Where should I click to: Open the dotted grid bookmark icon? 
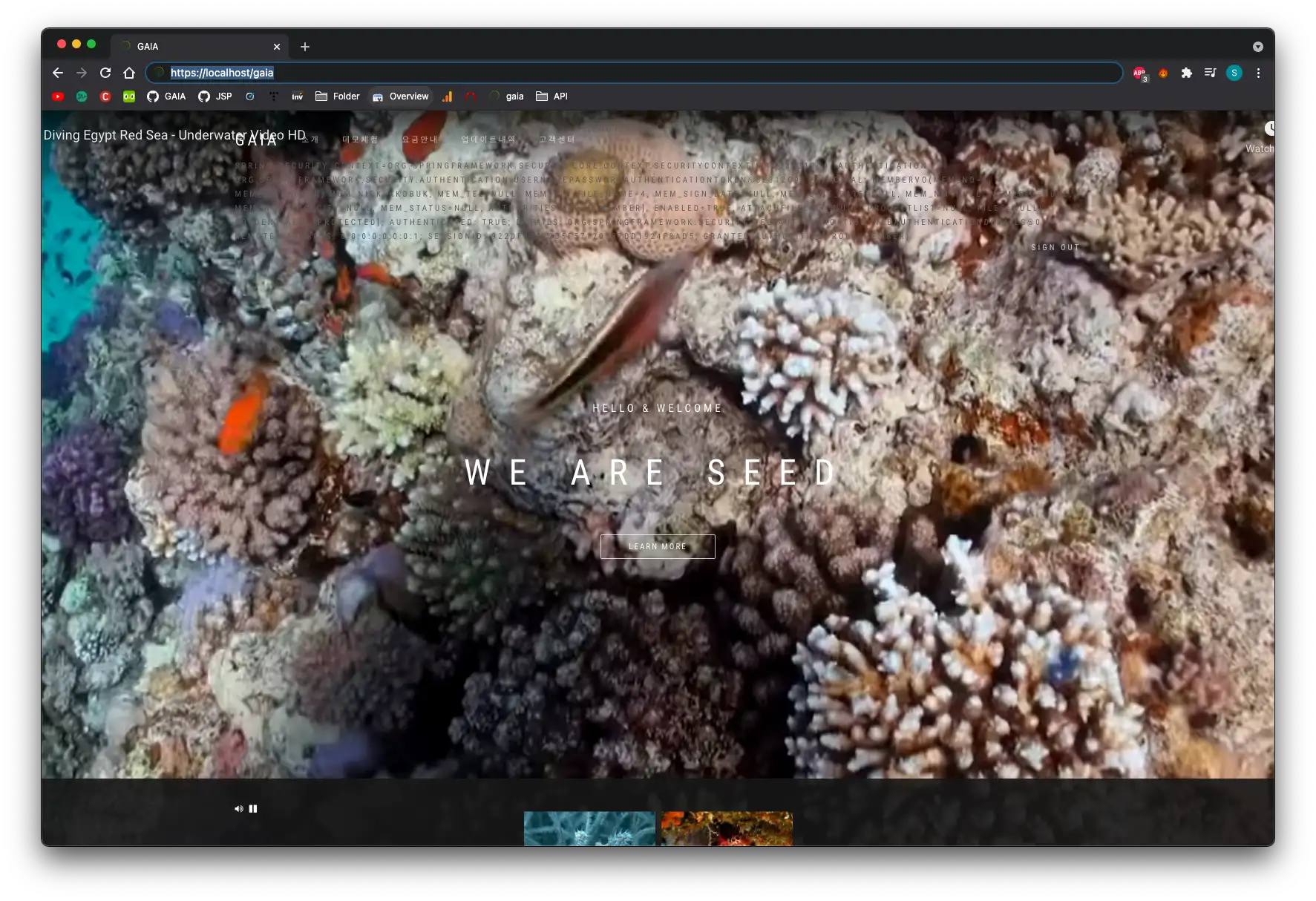[x=274, y=96]
